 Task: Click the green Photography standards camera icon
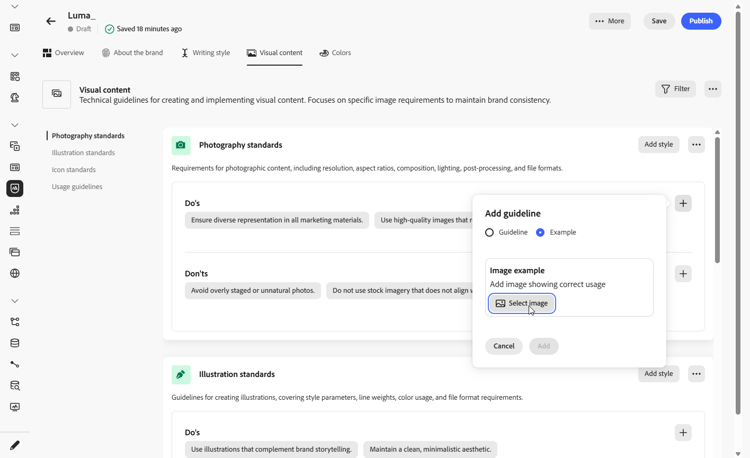pos(181,145)
